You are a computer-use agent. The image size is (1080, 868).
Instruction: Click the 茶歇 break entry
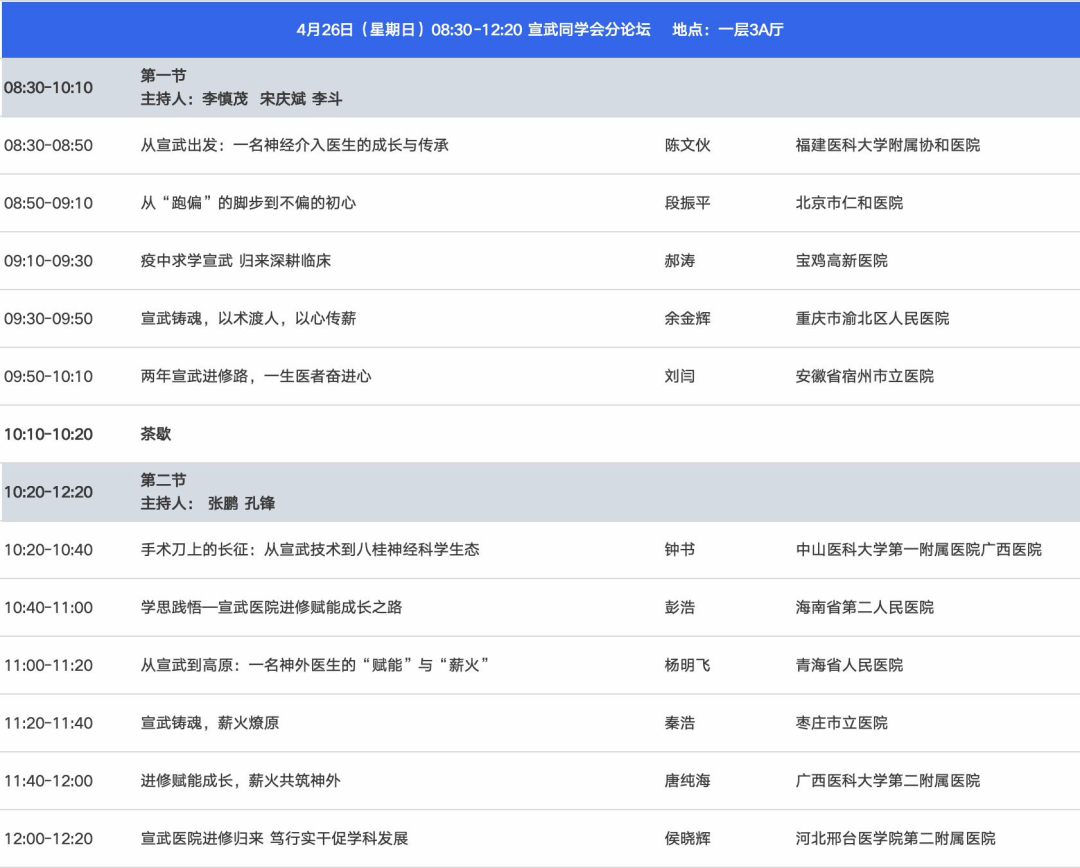(x=156, y=434)
